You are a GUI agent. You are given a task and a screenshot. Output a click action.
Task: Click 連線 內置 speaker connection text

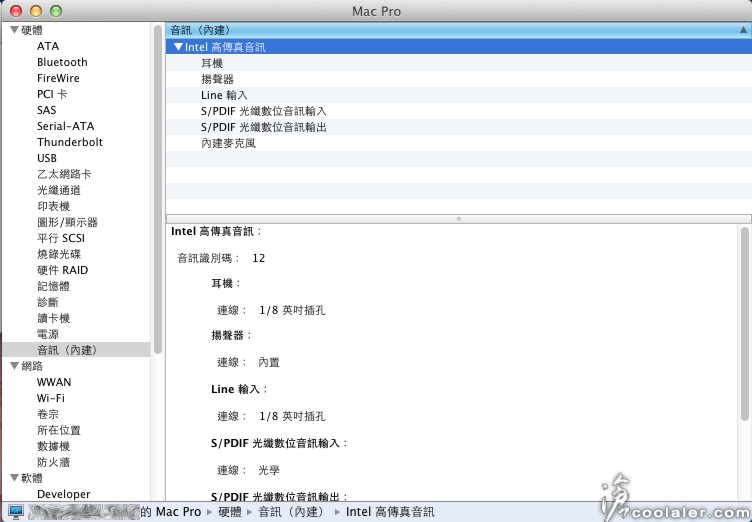point(248,362)
